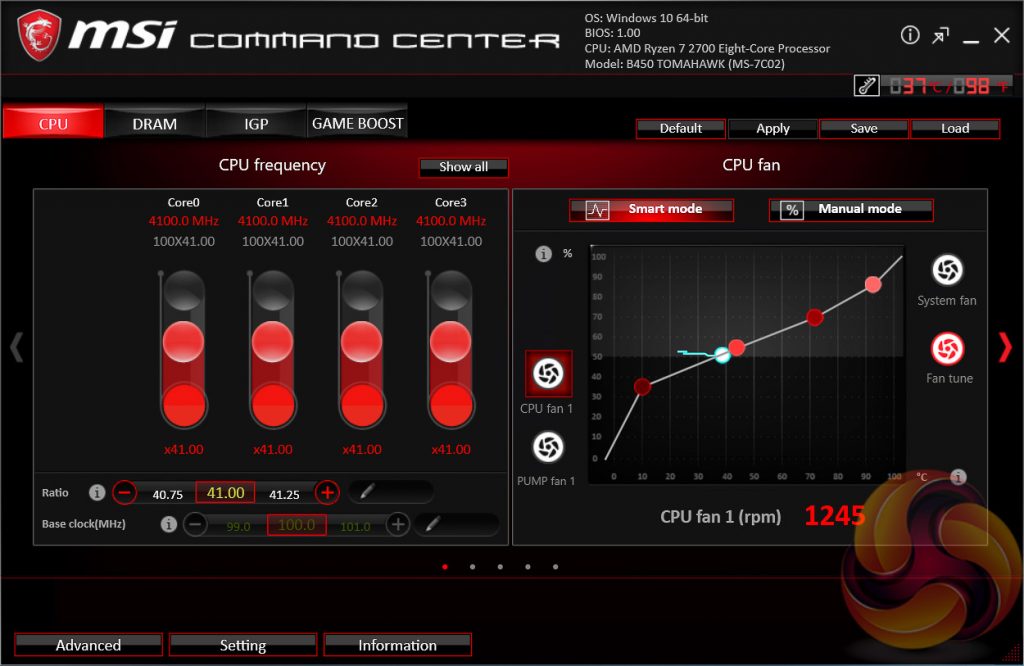Open the Setting menu
The height and width of the screenshot is (666, 1024).
243,644
